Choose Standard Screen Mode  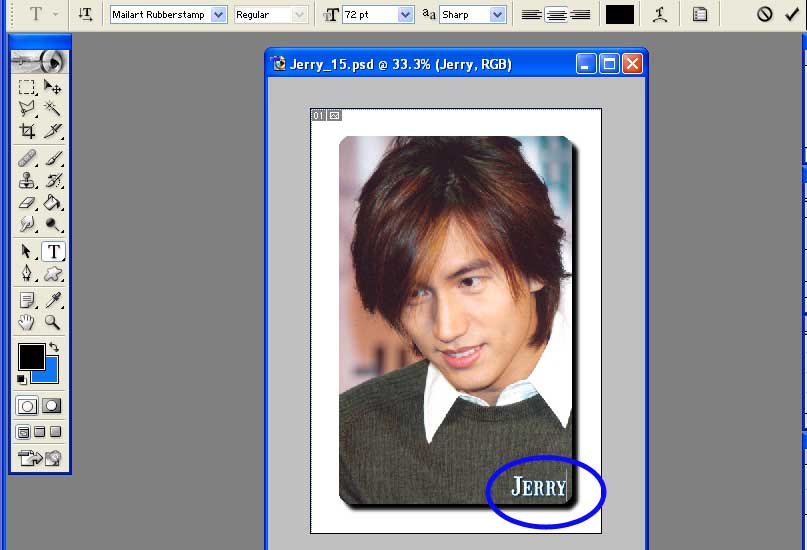point(24,432)
